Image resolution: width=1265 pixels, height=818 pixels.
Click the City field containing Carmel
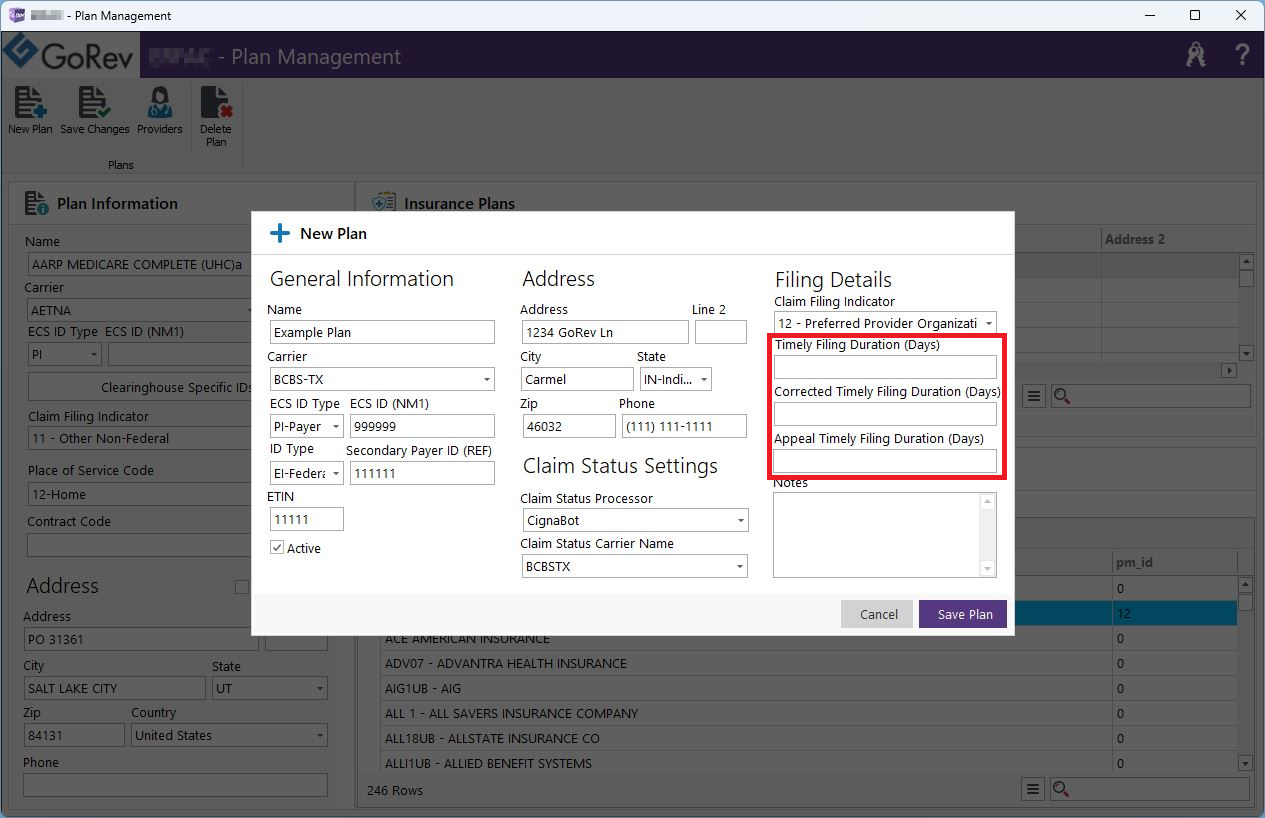click(x=578, y=380)
